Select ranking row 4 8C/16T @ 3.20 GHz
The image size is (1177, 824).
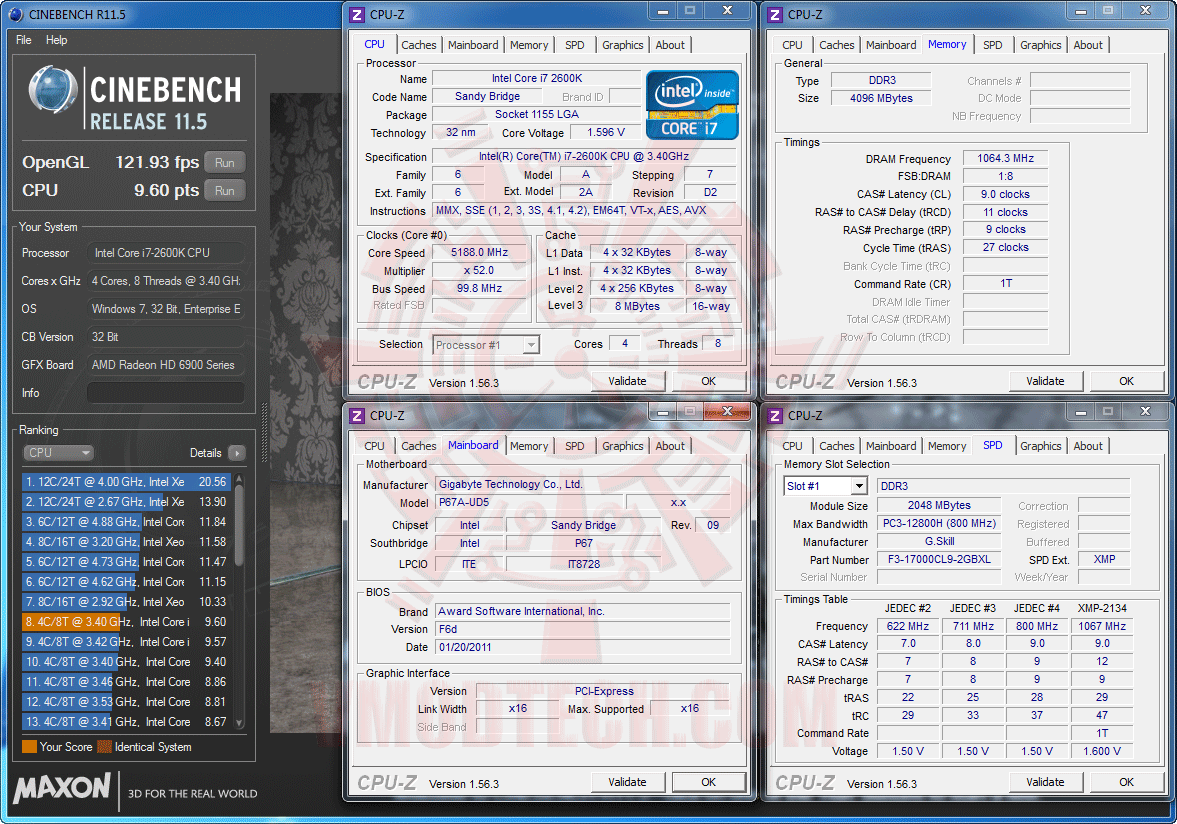click(127, 541)
